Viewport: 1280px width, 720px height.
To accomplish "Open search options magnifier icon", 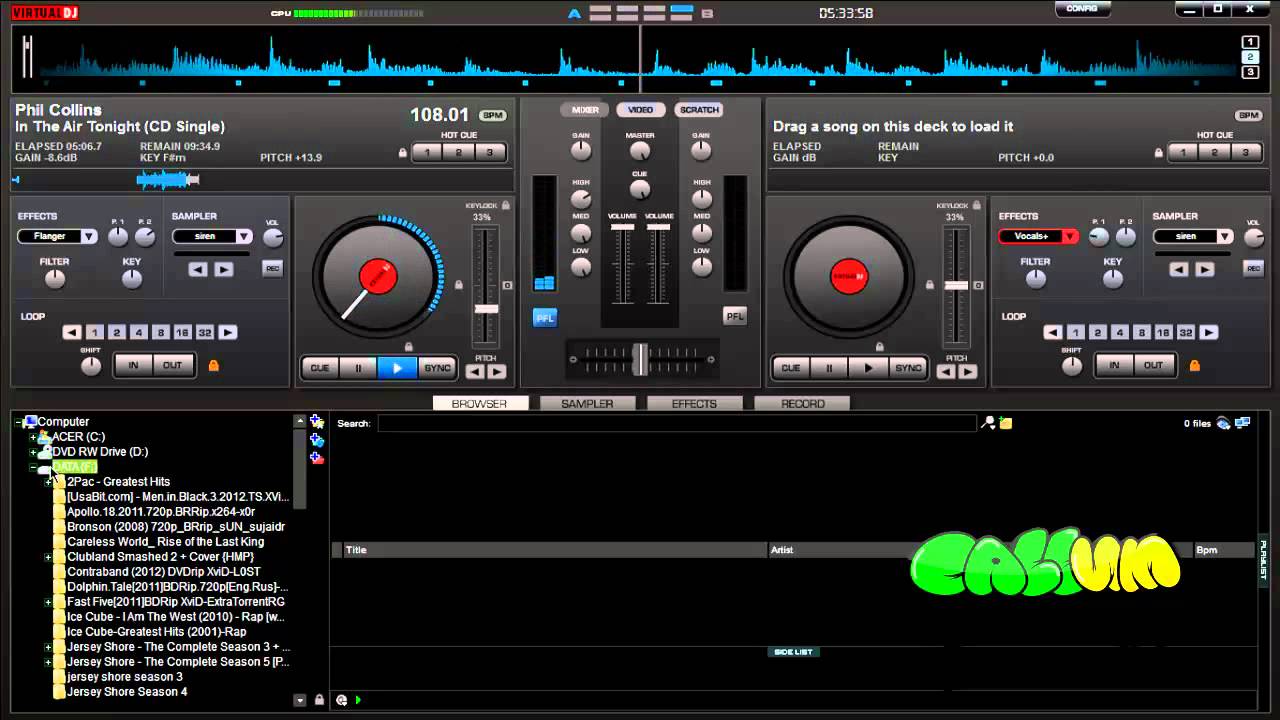I will [x=988, y=423].
